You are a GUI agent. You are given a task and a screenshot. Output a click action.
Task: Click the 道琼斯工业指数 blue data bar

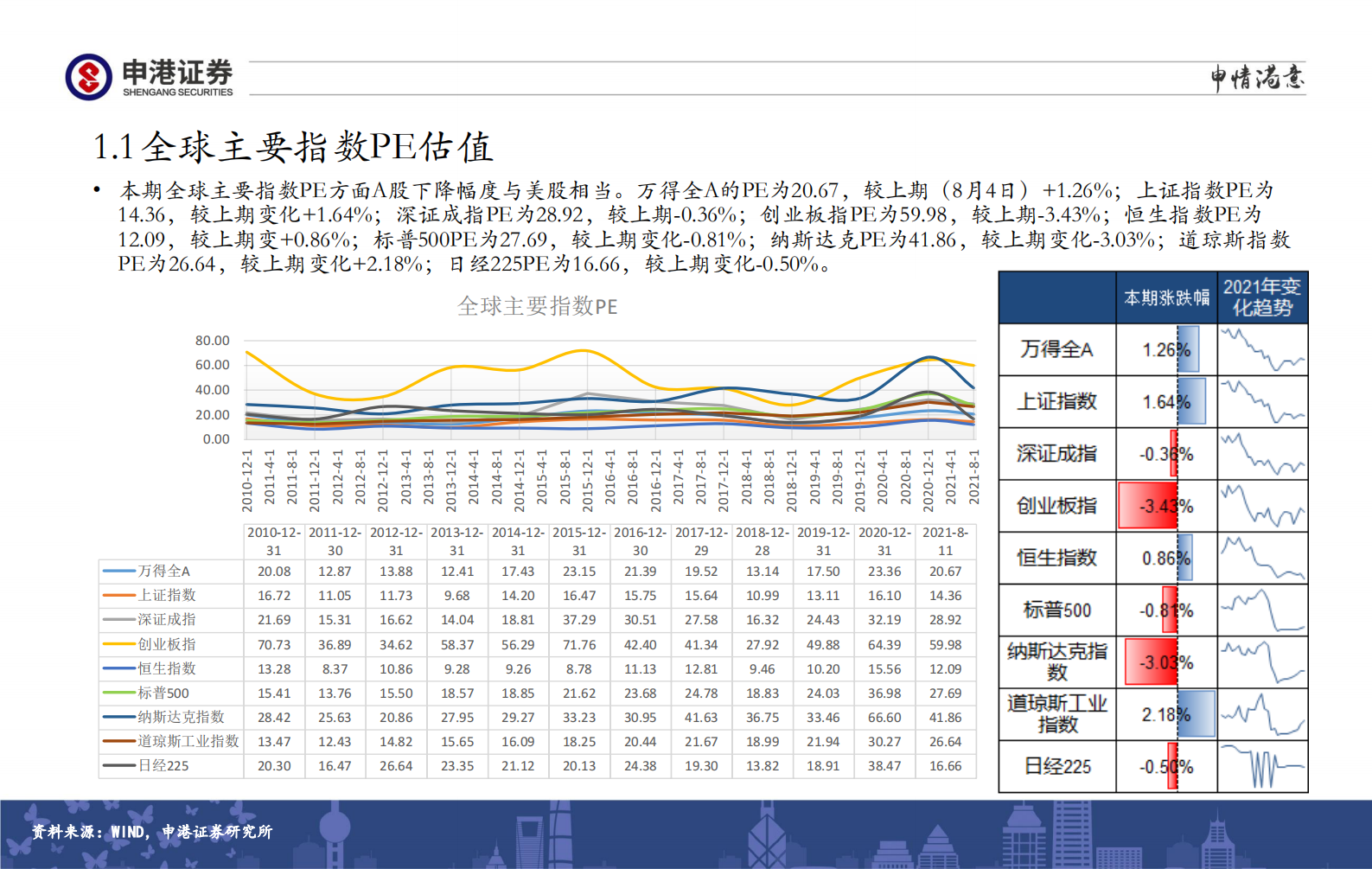(1196, 714)
